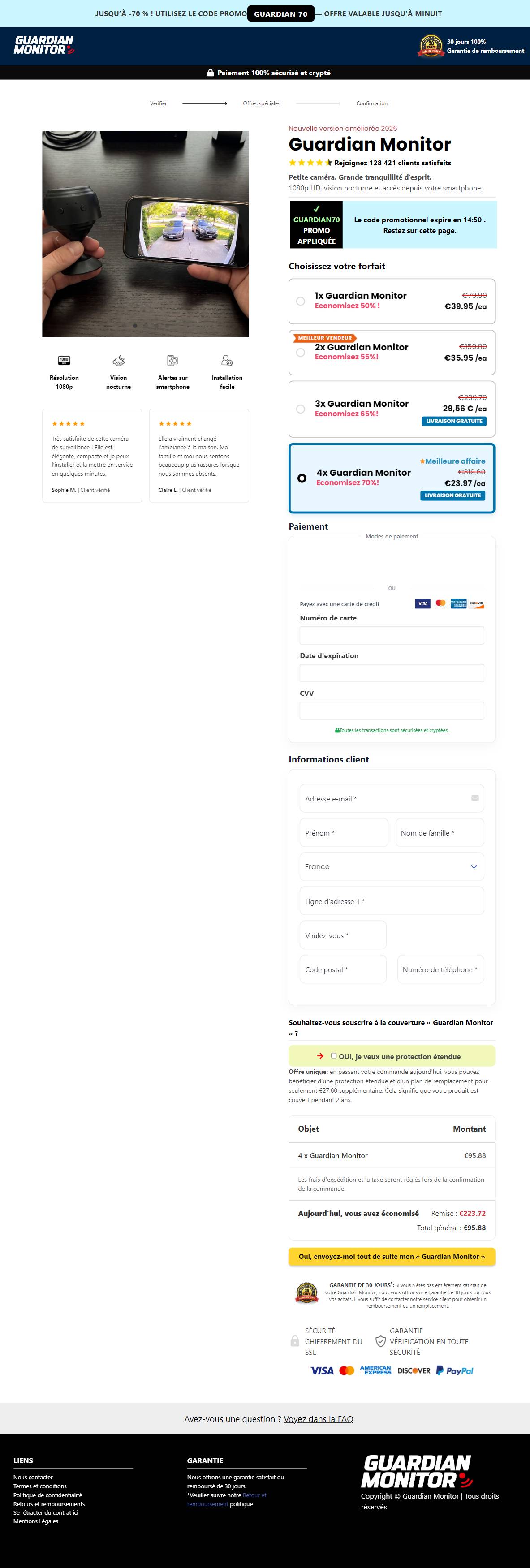The height and width of the screenshot is (1568, 530).
Task: Click the Guardian Monitor logo in the header
Action: pyautogui.click(x=44, y=45)
